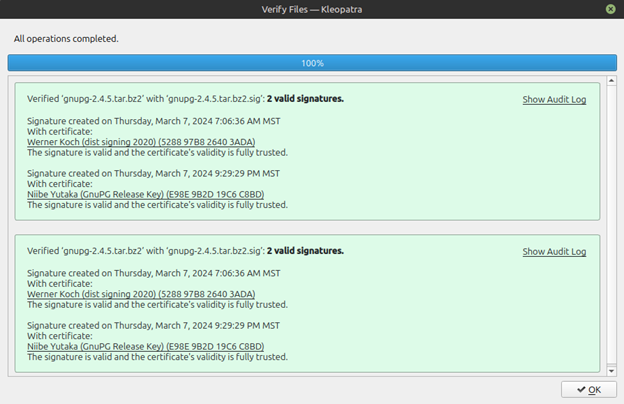Click the 'All operations completed.' status text
The image size is (624, 404).
click(x=66, y=39)
